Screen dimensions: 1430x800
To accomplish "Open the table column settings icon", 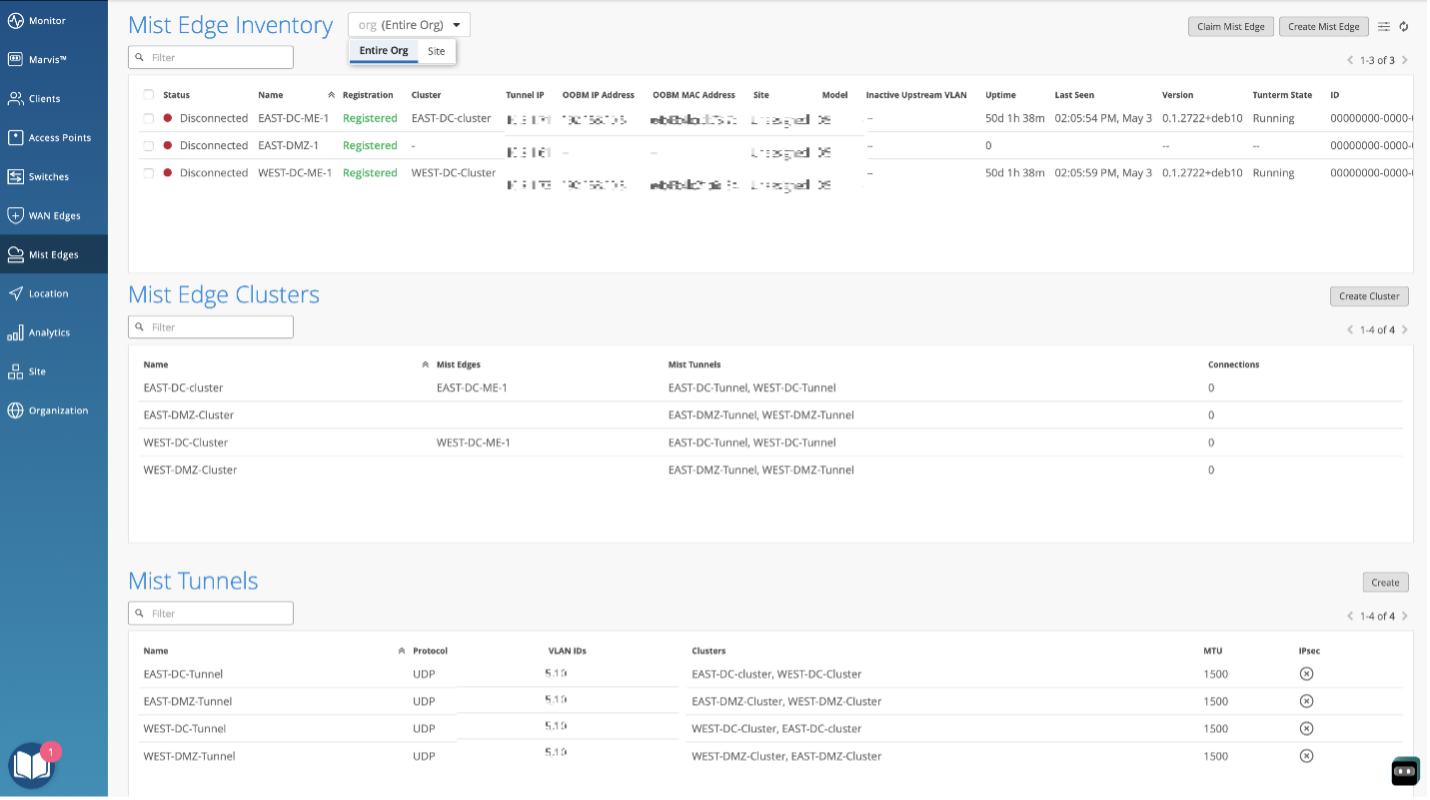I will [1384, 27].
